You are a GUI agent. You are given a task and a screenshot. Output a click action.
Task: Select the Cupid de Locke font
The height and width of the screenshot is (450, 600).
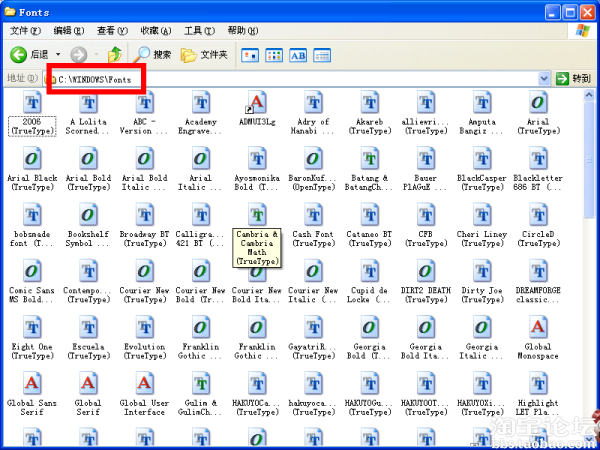[x=369, y=282]
